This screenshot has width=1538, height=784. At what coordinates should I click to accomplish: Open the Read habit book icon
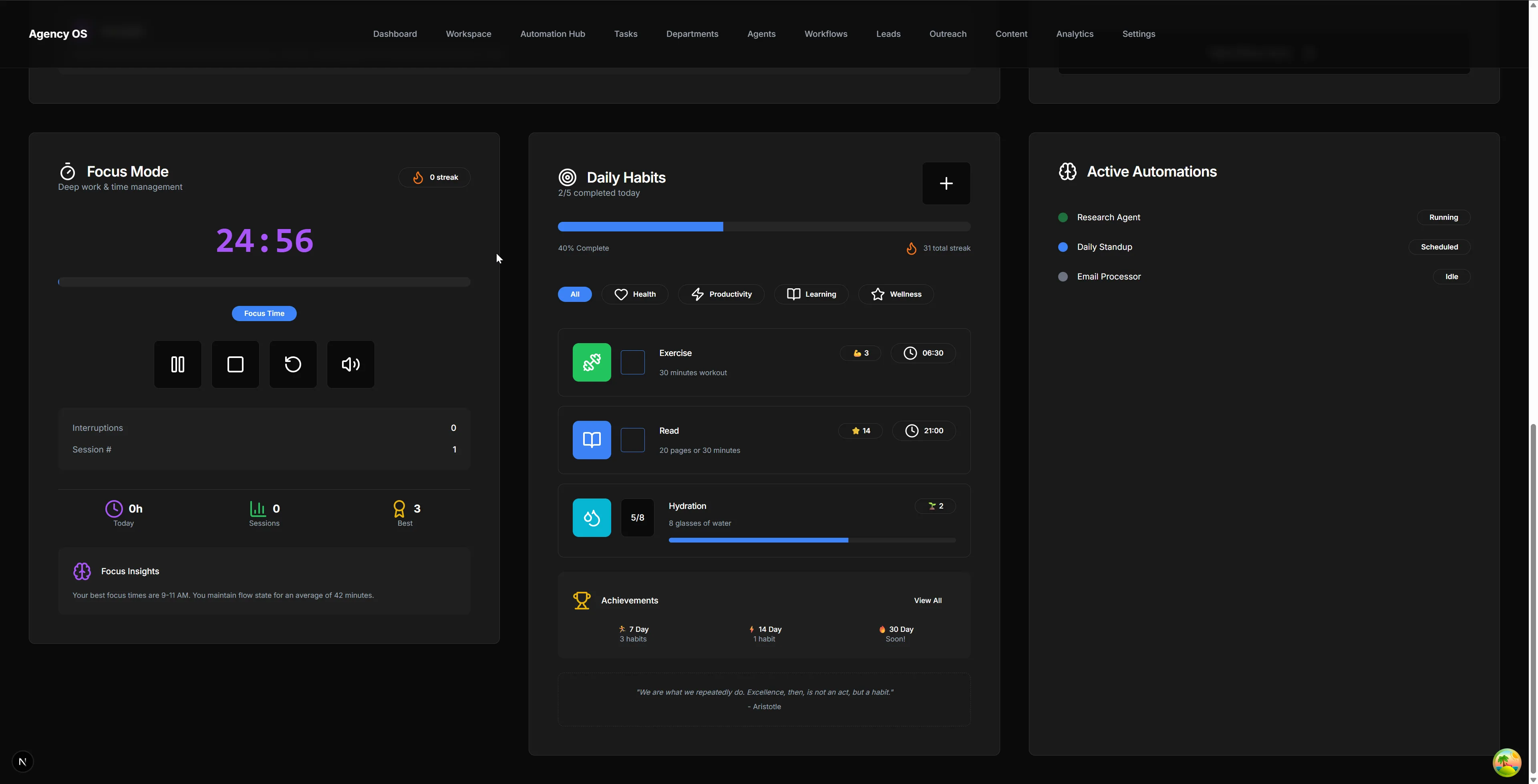pyautogui.click(x=591, y=440)
